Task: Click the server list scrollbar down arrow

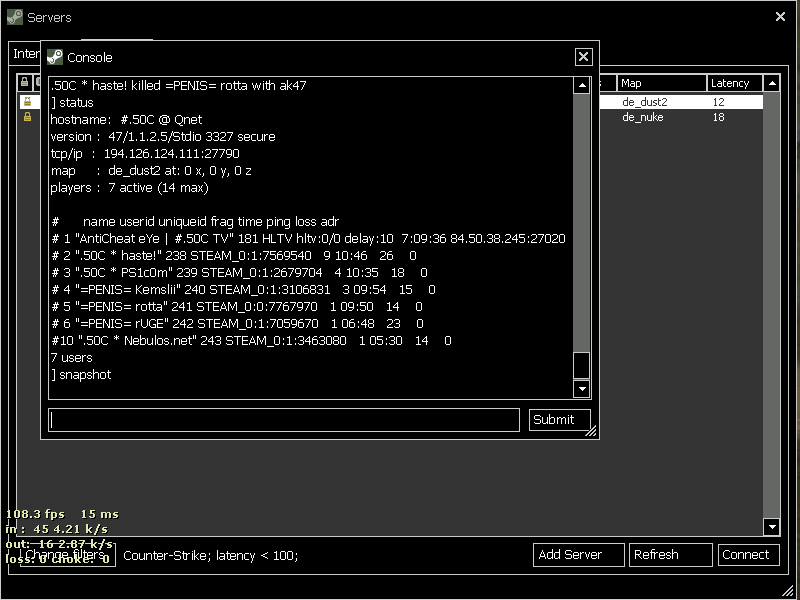Action: click(771, 526)
